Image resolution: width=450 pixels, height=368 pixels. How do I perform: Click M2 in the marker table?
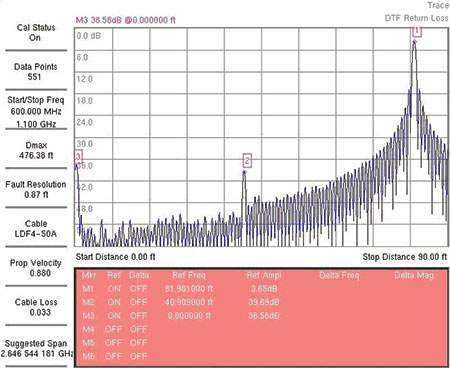tap(88, 302)
